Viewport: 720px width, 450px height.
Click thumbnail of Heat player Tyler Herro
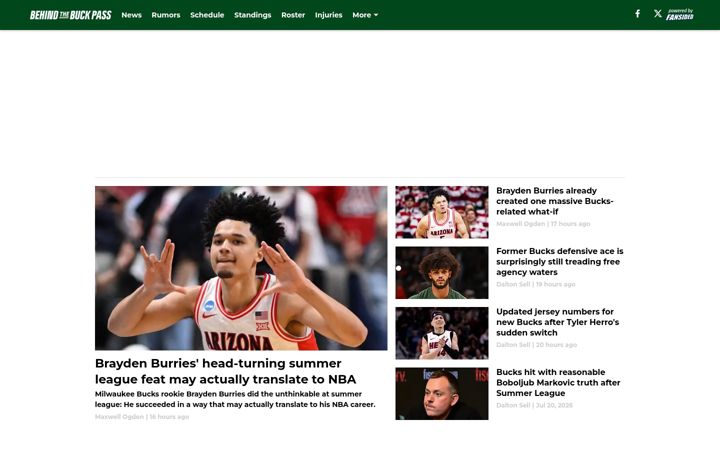[442, 333]
